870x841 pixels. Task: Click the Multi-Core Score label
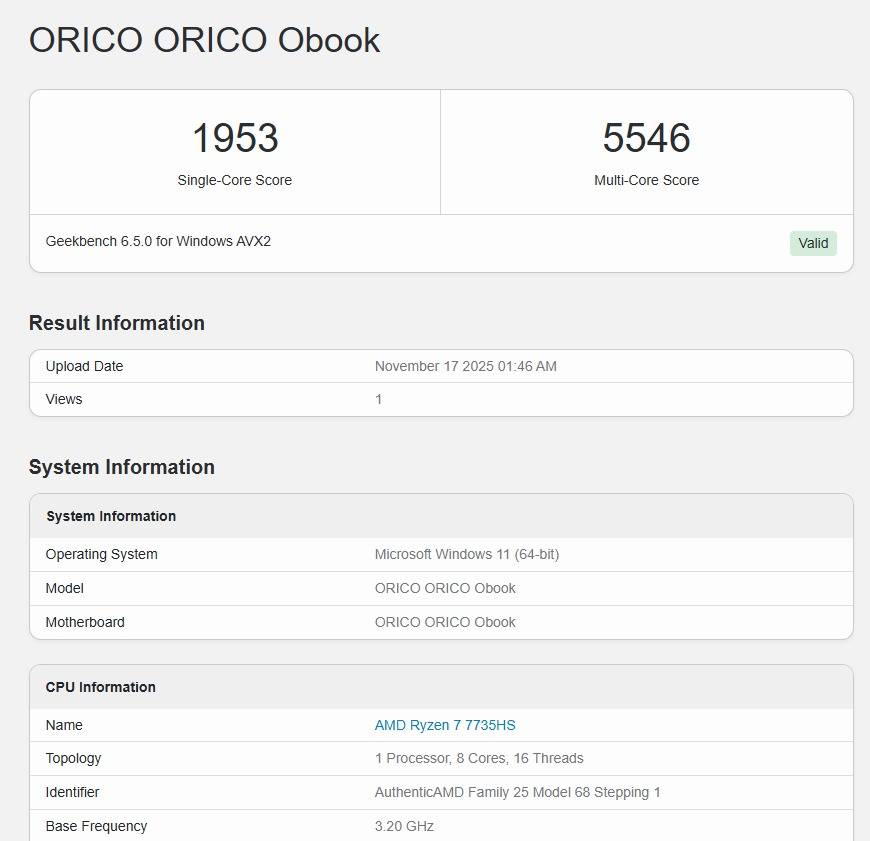pyautogui.click(x=646, y=181)
